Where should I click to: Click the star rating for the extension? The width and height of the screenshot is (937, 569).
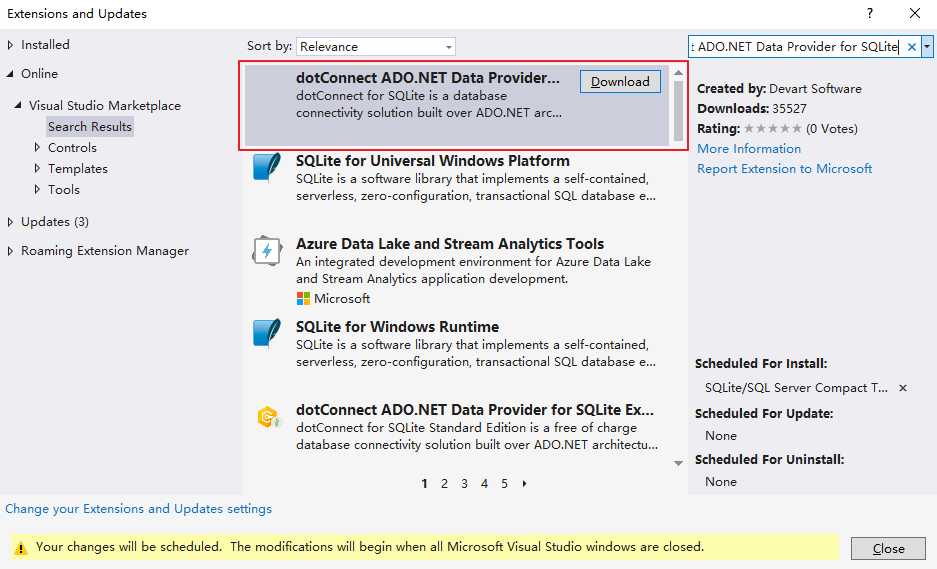tap(773, 129)
